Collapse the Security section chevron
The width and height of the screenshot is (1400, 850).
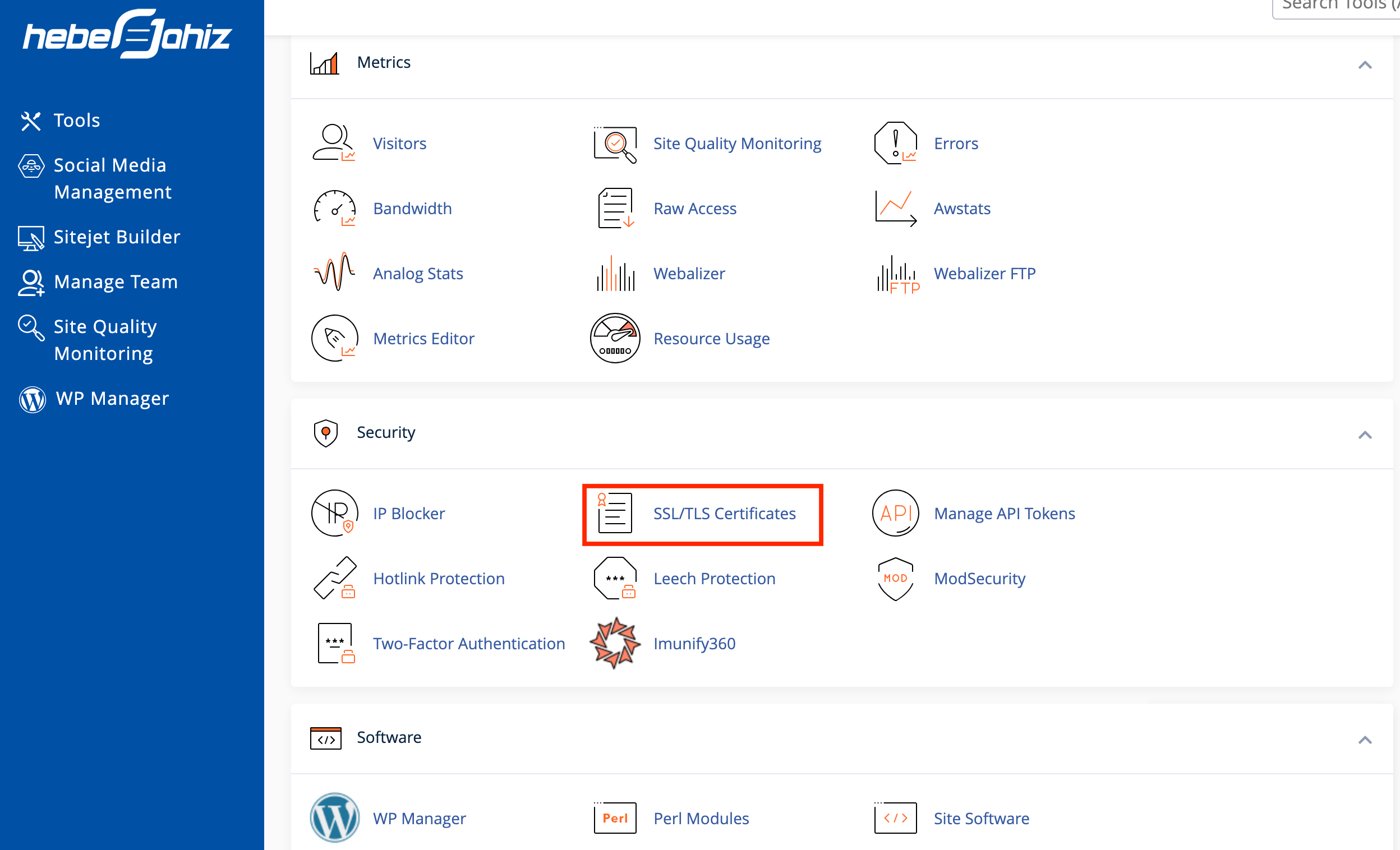1365,435
